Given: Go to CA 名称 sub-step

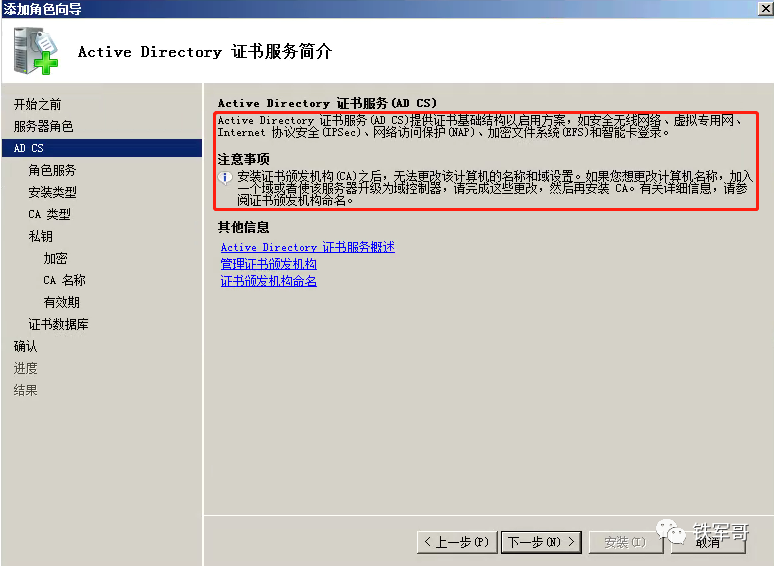Looking at the screenshot, I should pyautogui.click(x=64, y=280).
